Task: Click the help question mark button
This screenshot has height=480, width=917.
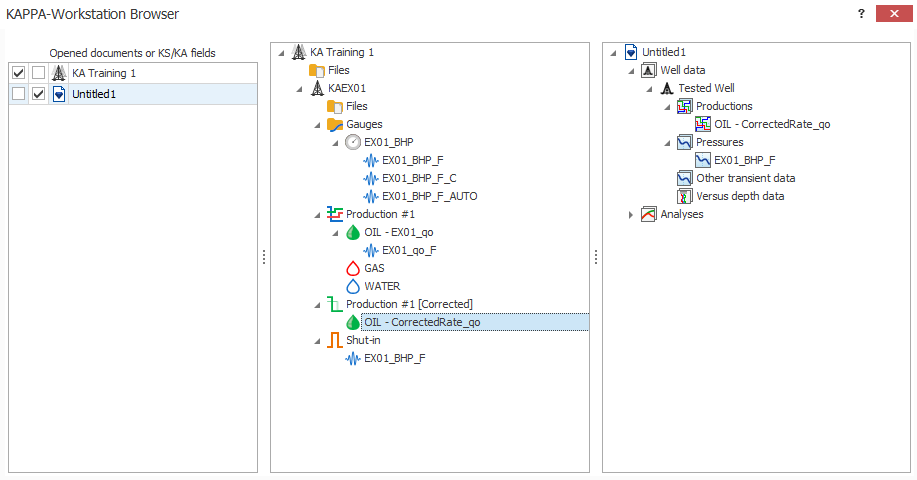Action: [x=861, y=13]
